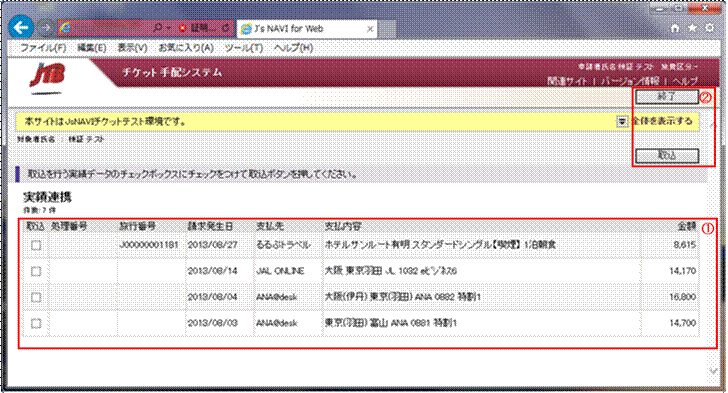
Task: Expand the notice with dropdown arrow
Action: (x=622, y=122)
